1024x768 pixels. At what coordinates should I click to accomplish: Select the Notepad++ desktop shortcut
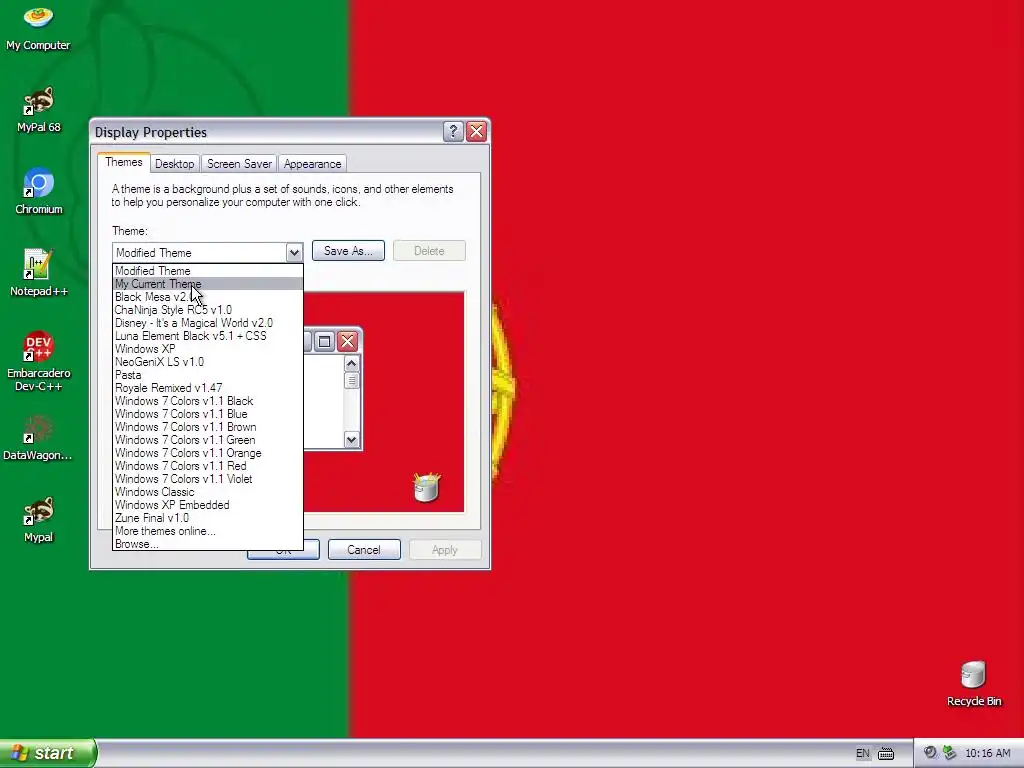tap(39, 274)
